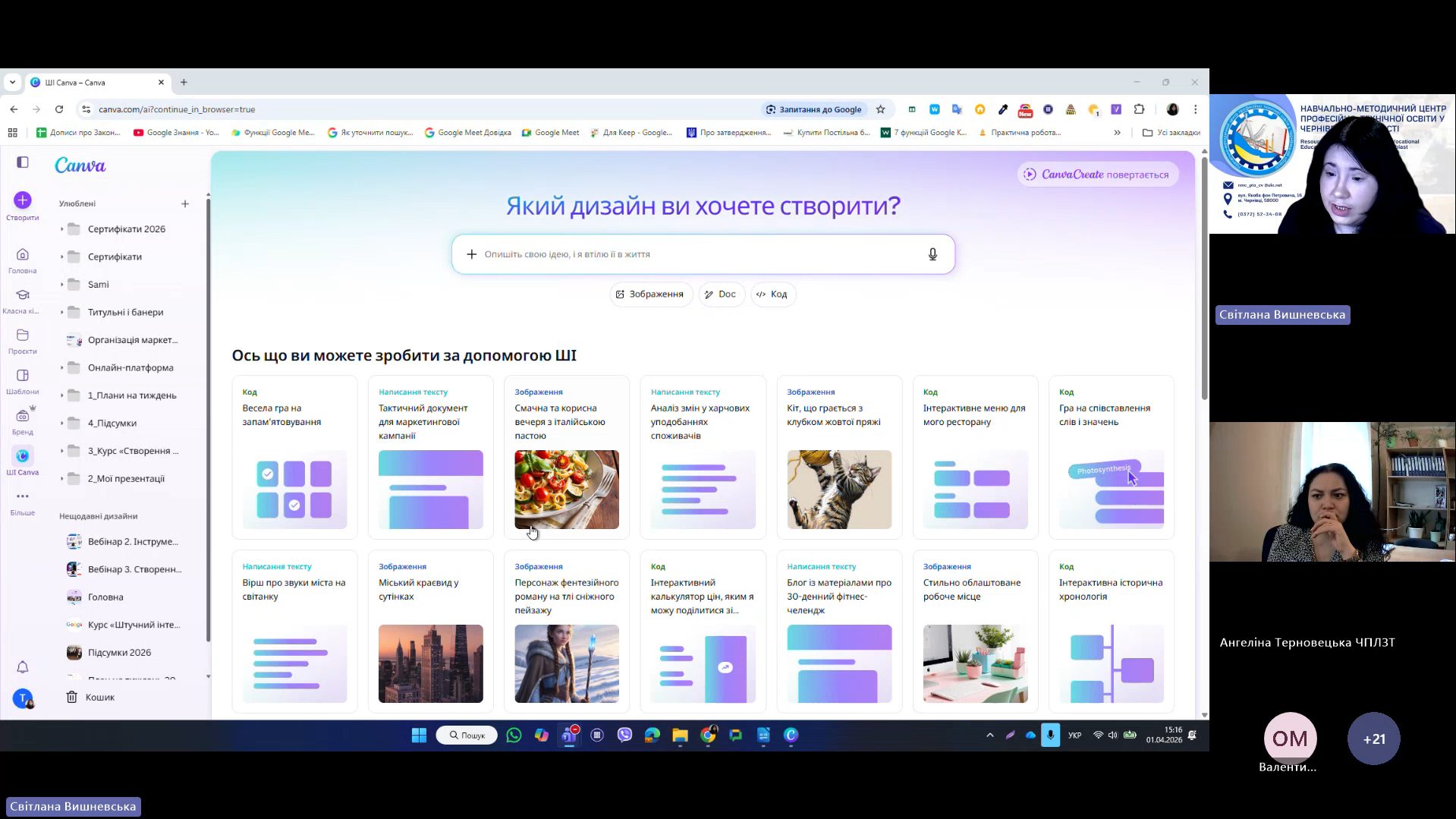Click the Створити plus icon in sidebar
Screen dimensions: 1456x819
tap(23, 200)
